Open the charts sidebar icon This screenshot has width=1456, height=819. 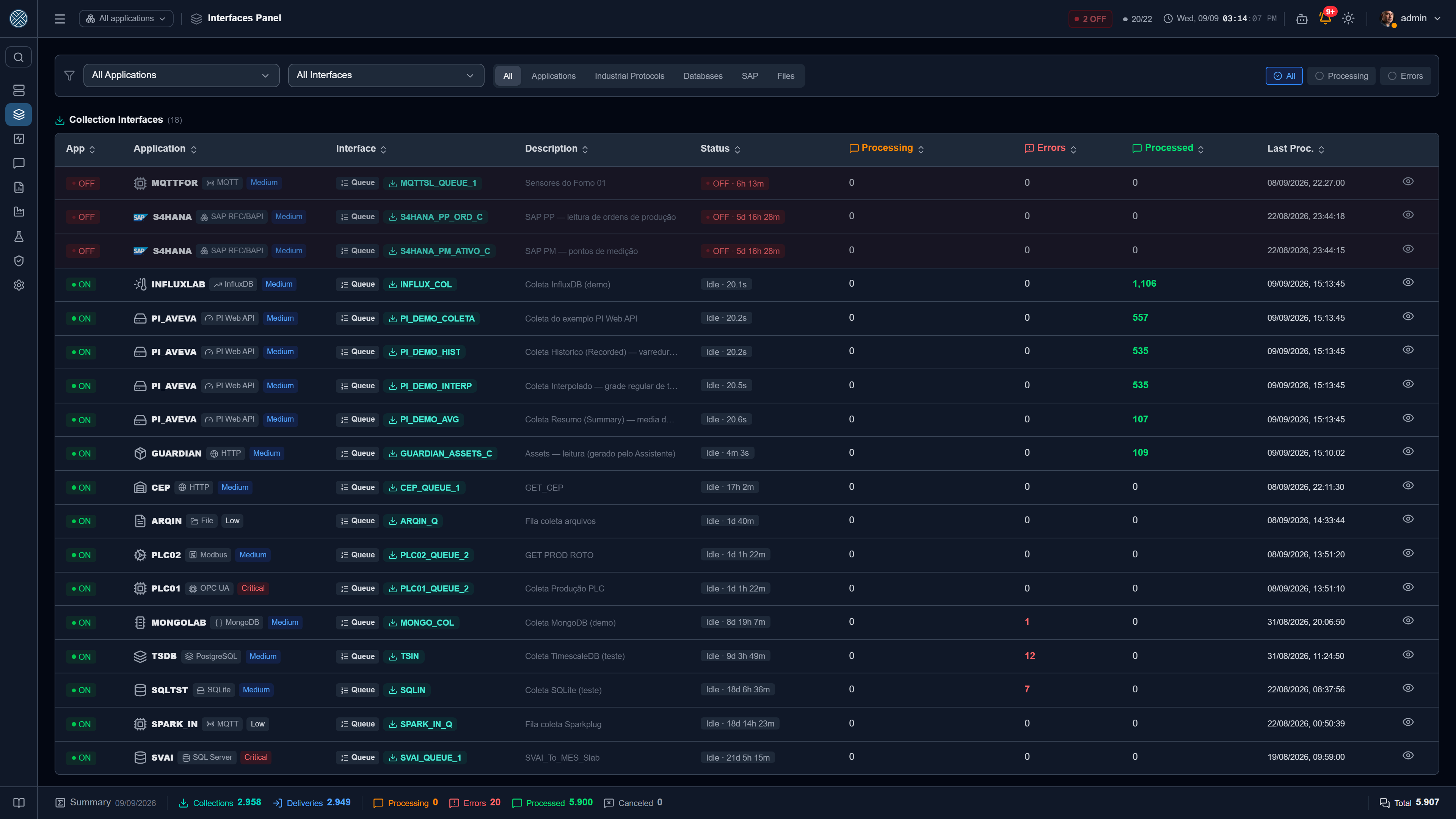point(19,212)
